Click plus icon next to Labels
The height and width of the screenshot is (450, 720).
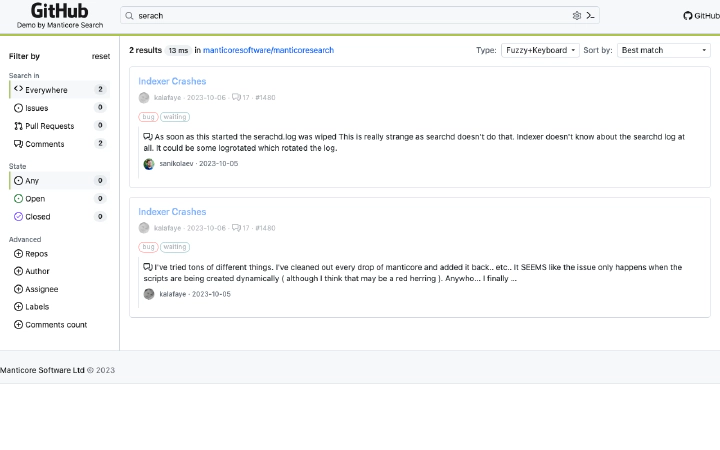pyautogui.click(x=18, y=306)
